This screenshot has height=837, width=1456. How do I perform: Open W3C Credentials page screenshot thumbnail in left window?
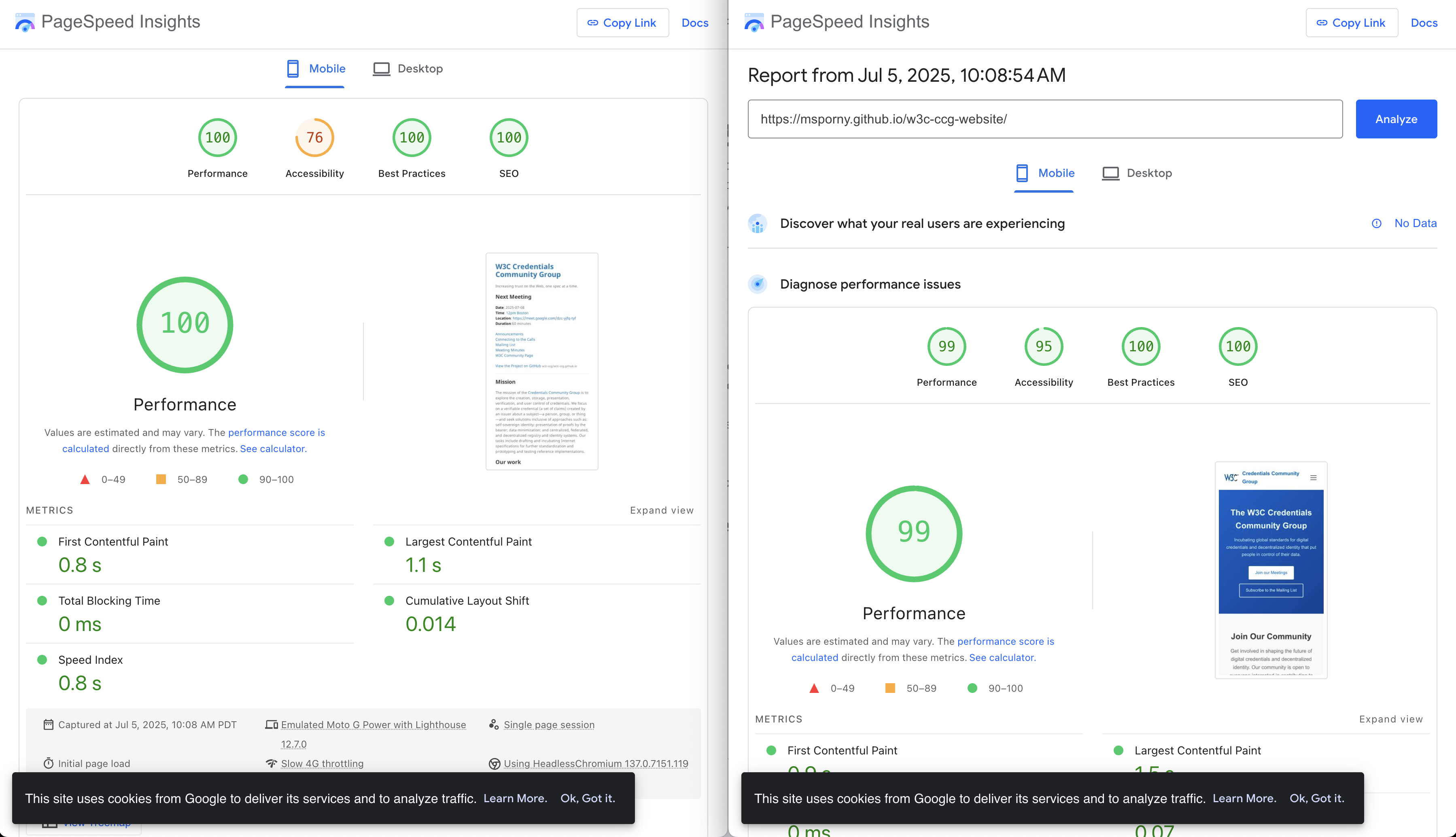pyautogui.click(x=541, y=361)
